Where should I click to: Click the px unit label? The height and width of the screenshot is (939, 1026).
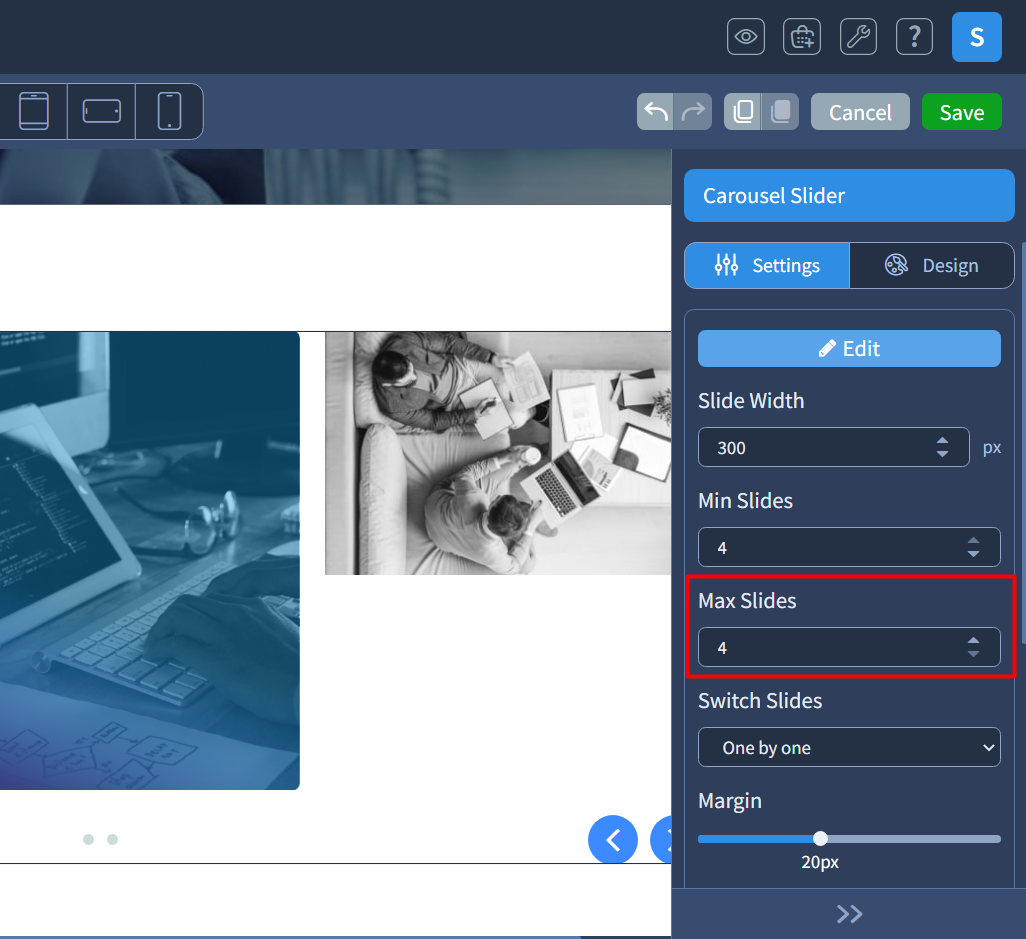pos(991,448)
